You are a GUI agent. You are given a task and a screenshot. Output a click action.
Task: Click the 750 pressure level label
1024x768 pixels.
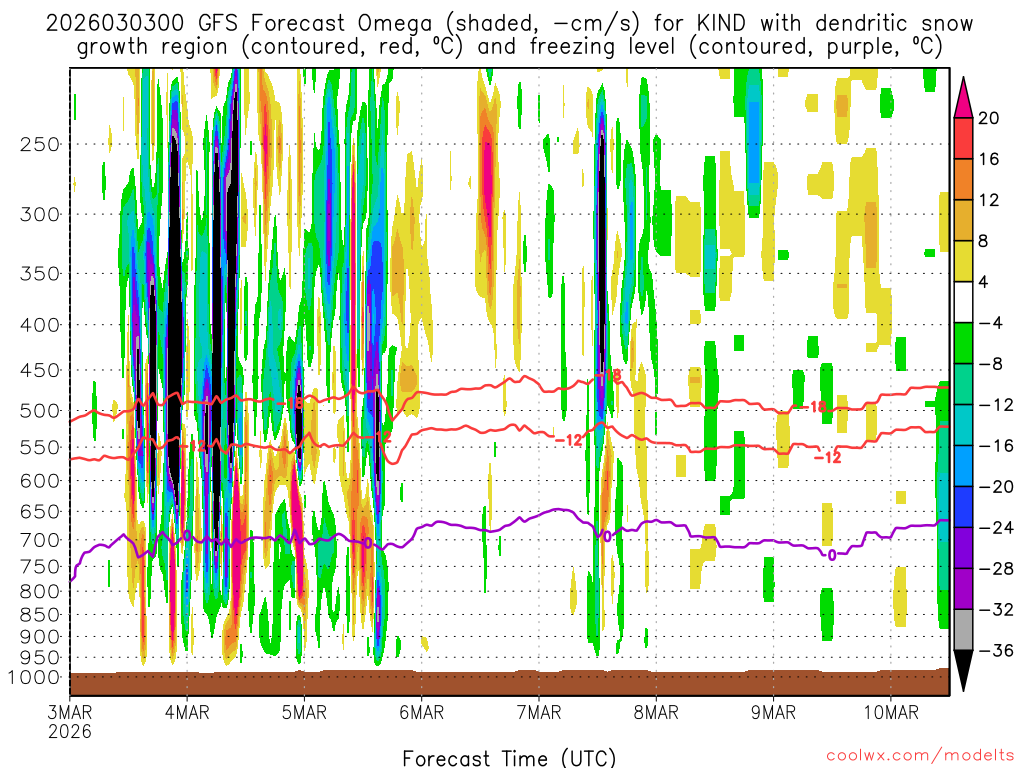coord(40,567)
